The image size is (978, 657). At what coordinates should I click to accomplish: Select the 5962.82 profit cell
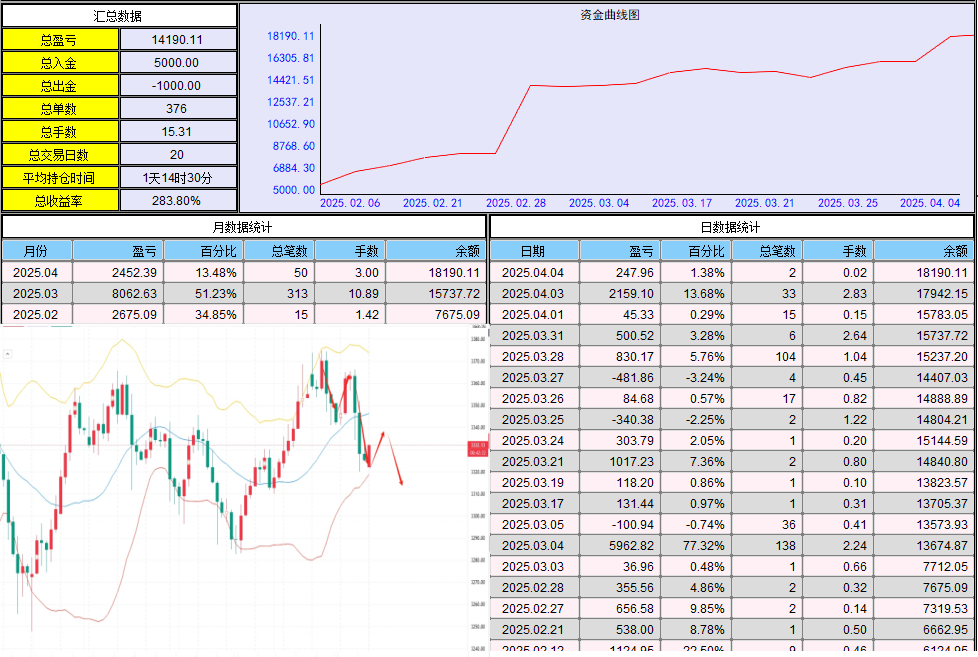pyautogui.click(x=620, y=545)
